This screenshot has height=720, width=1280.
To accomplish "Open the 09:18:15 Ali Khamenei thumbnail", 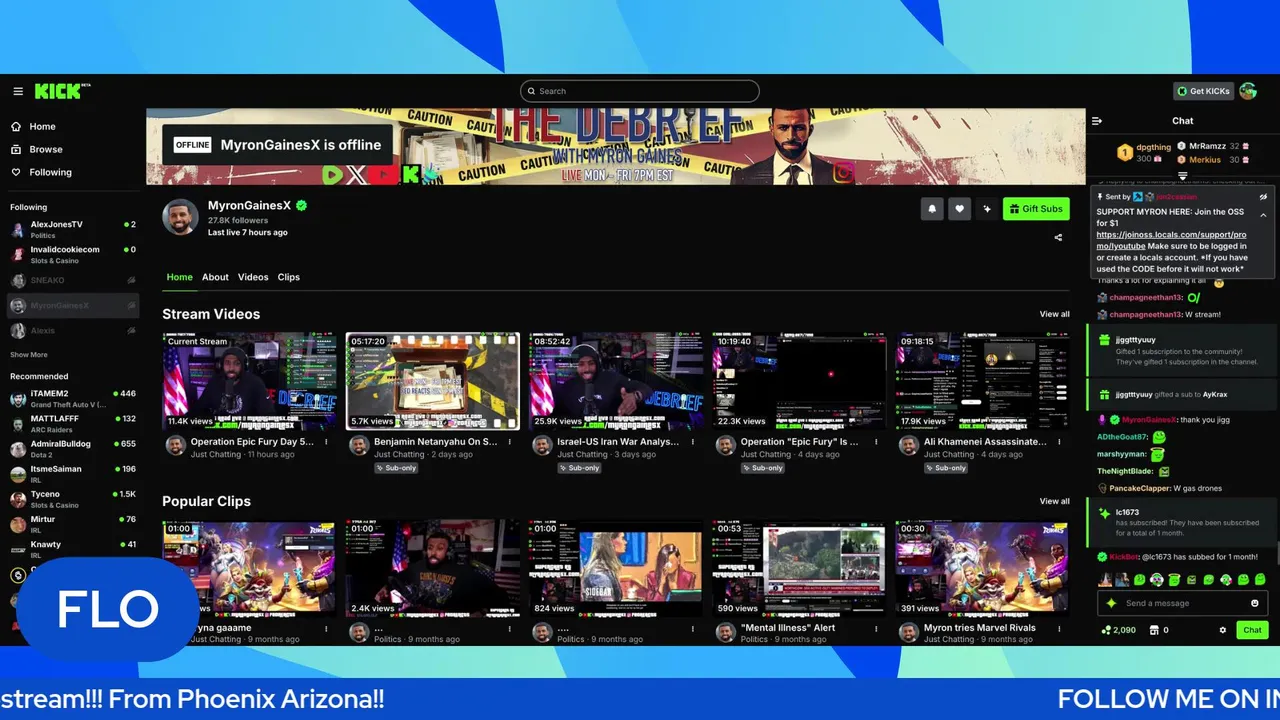I will point(983,381).
